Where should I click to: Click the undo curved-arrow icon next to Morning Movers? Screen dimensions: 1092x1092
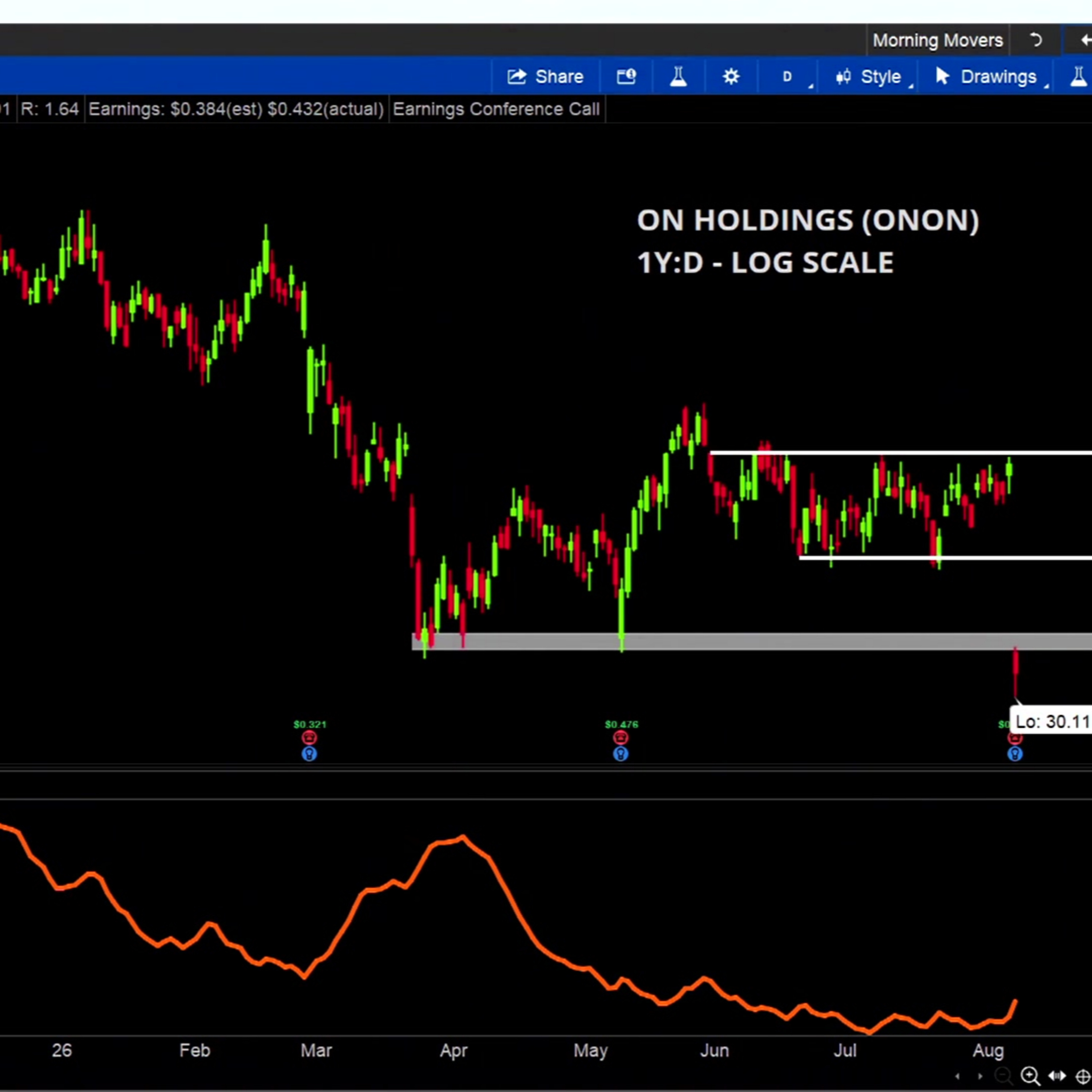tap(1036, 40)
